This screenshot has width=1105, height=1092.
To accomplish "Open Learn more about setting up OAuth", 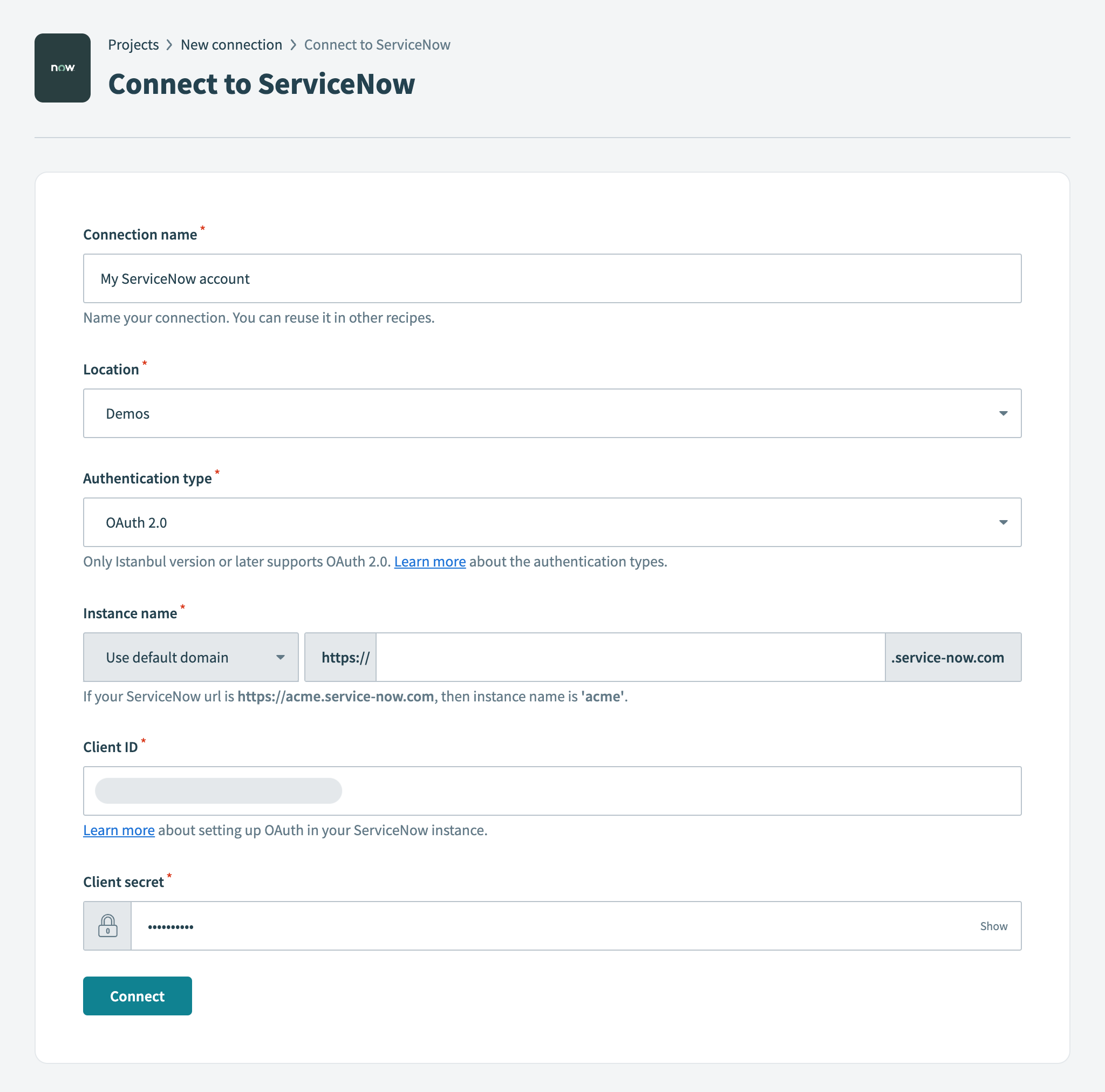I will [x=118, y=830].
